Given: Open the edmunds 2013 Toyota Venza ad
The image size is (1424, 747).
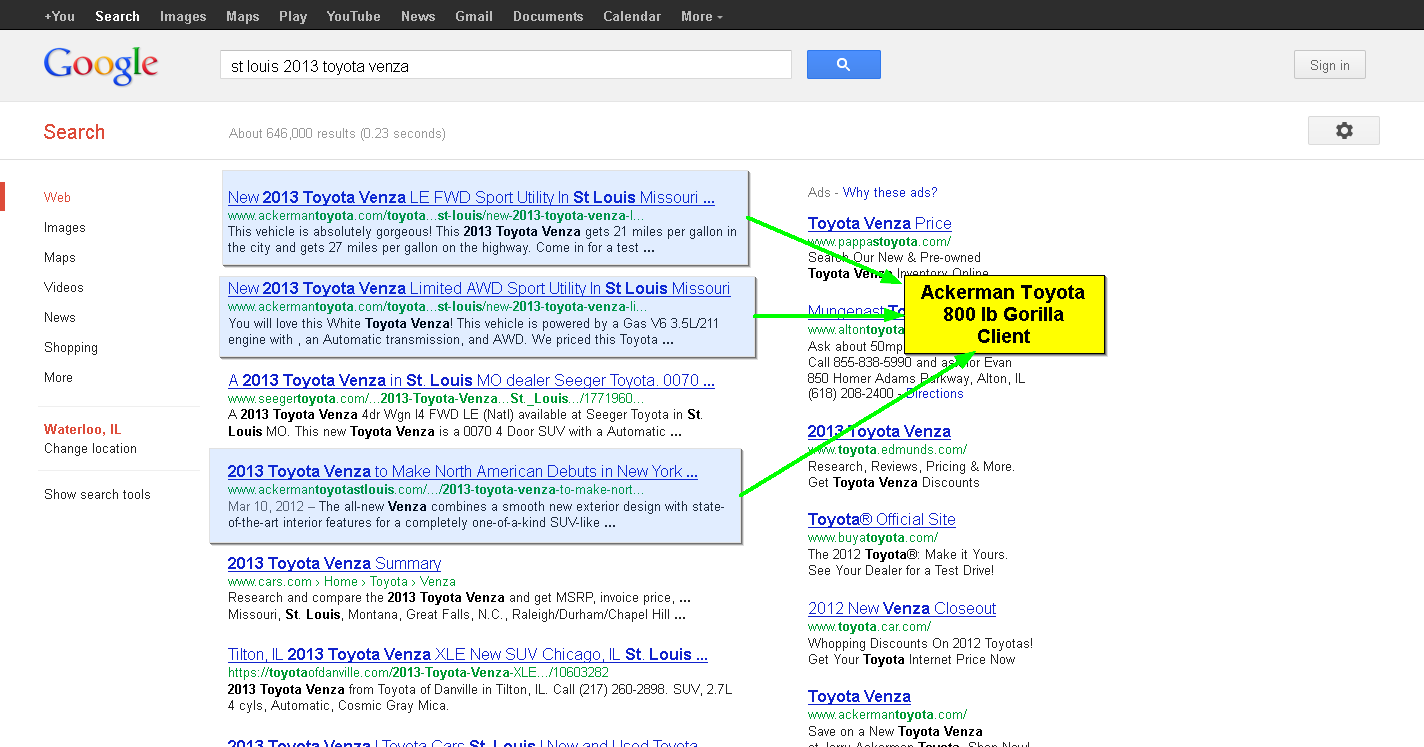Looking at the screenshot, I should [x=879, y=431].
